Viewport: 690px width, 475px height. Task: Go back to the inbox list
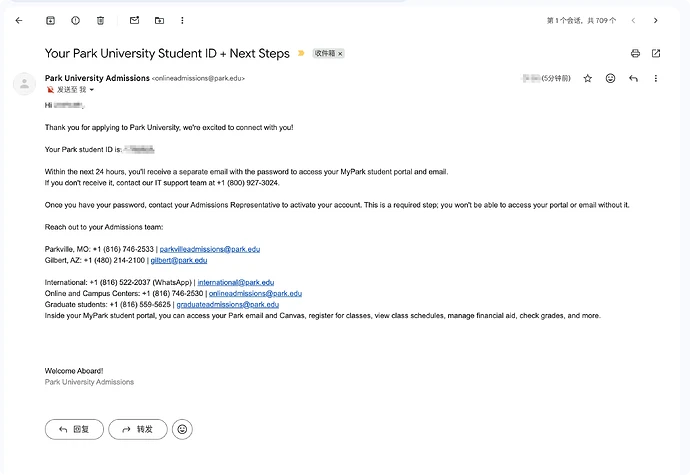point(18,20)
